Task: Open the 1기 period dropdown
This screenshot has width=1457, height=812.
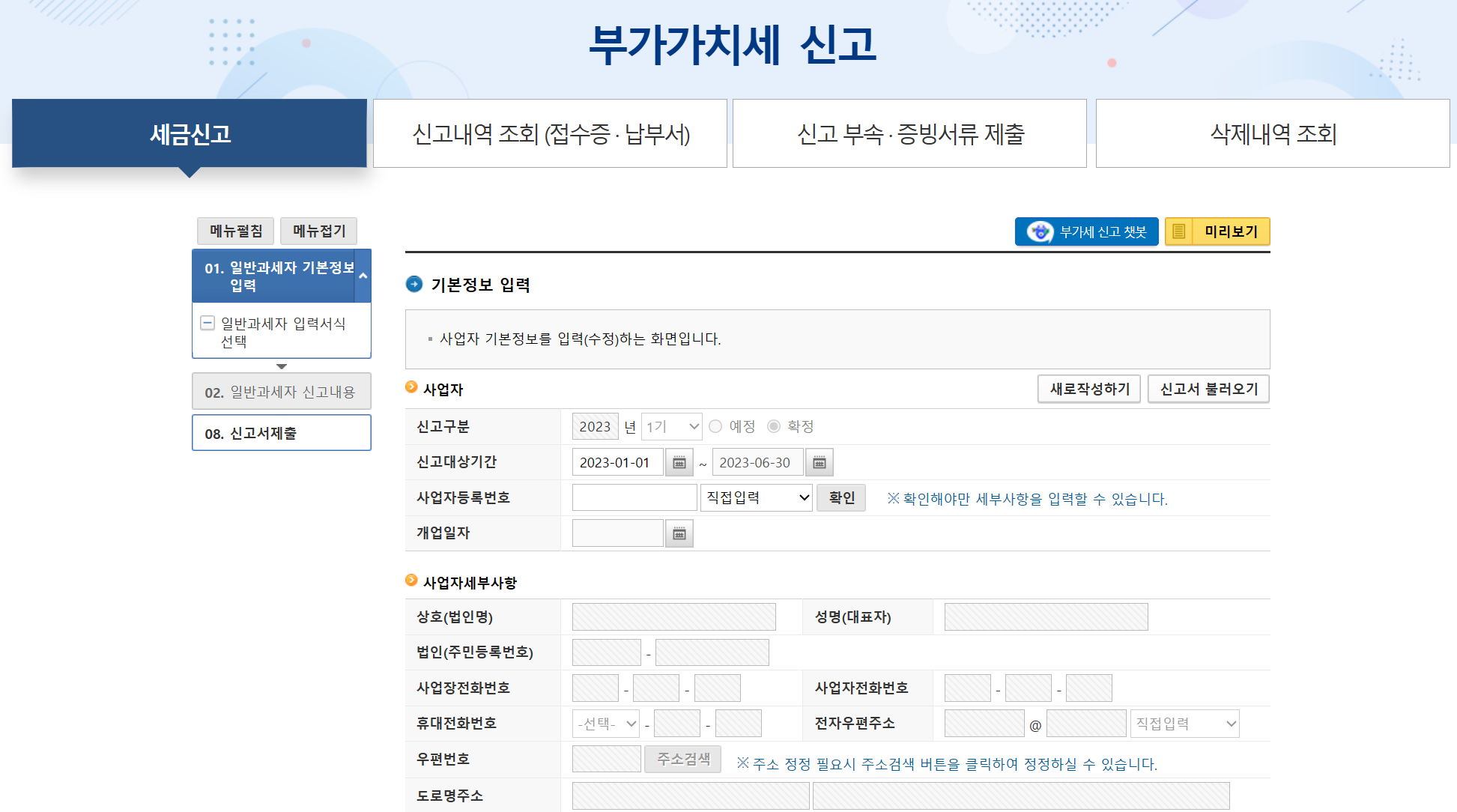Action: click(x=672, y=426)
